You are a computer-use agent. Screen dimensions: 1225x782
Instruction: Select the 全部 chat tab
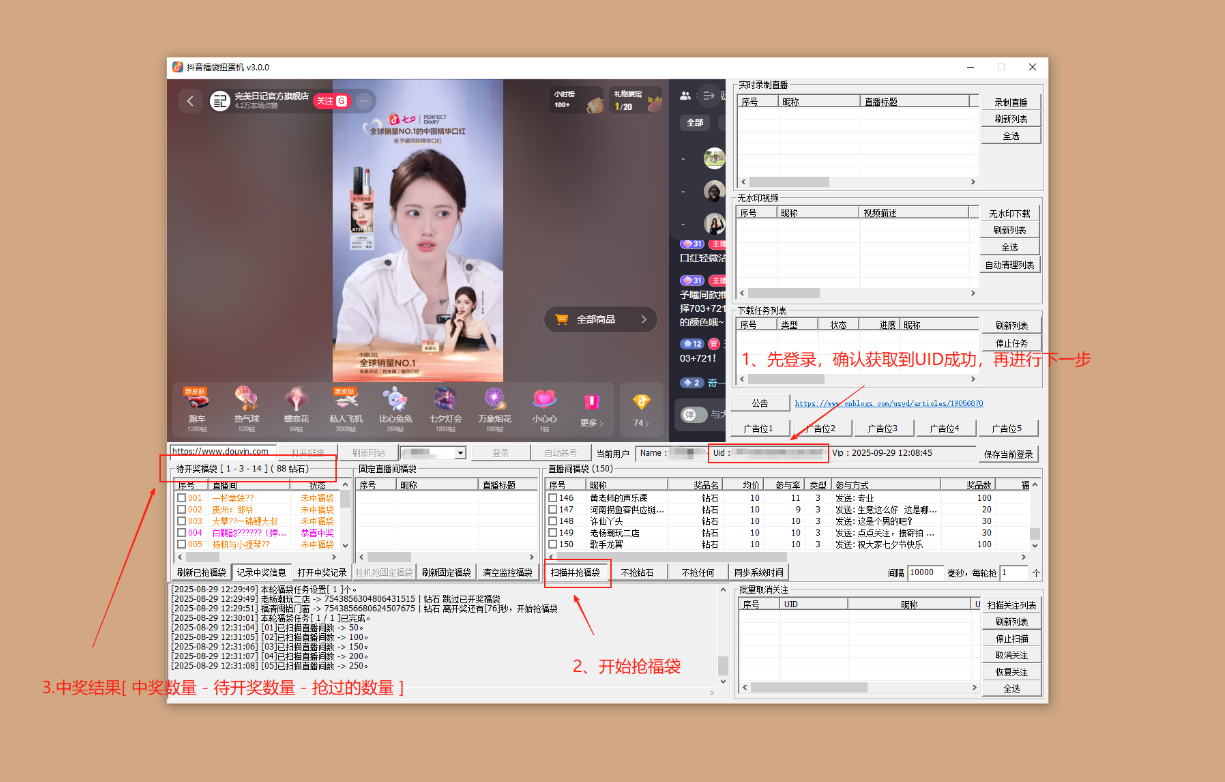[695, 123]
